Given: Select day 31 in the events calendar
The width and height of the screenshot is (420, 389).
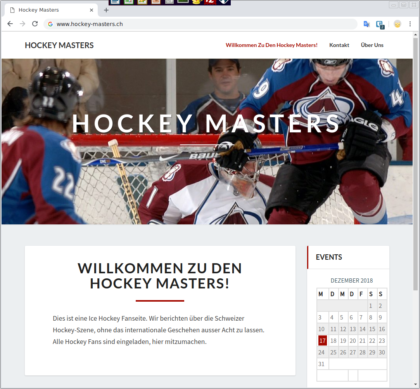Looking at the screenshot, I should [321, 364].
